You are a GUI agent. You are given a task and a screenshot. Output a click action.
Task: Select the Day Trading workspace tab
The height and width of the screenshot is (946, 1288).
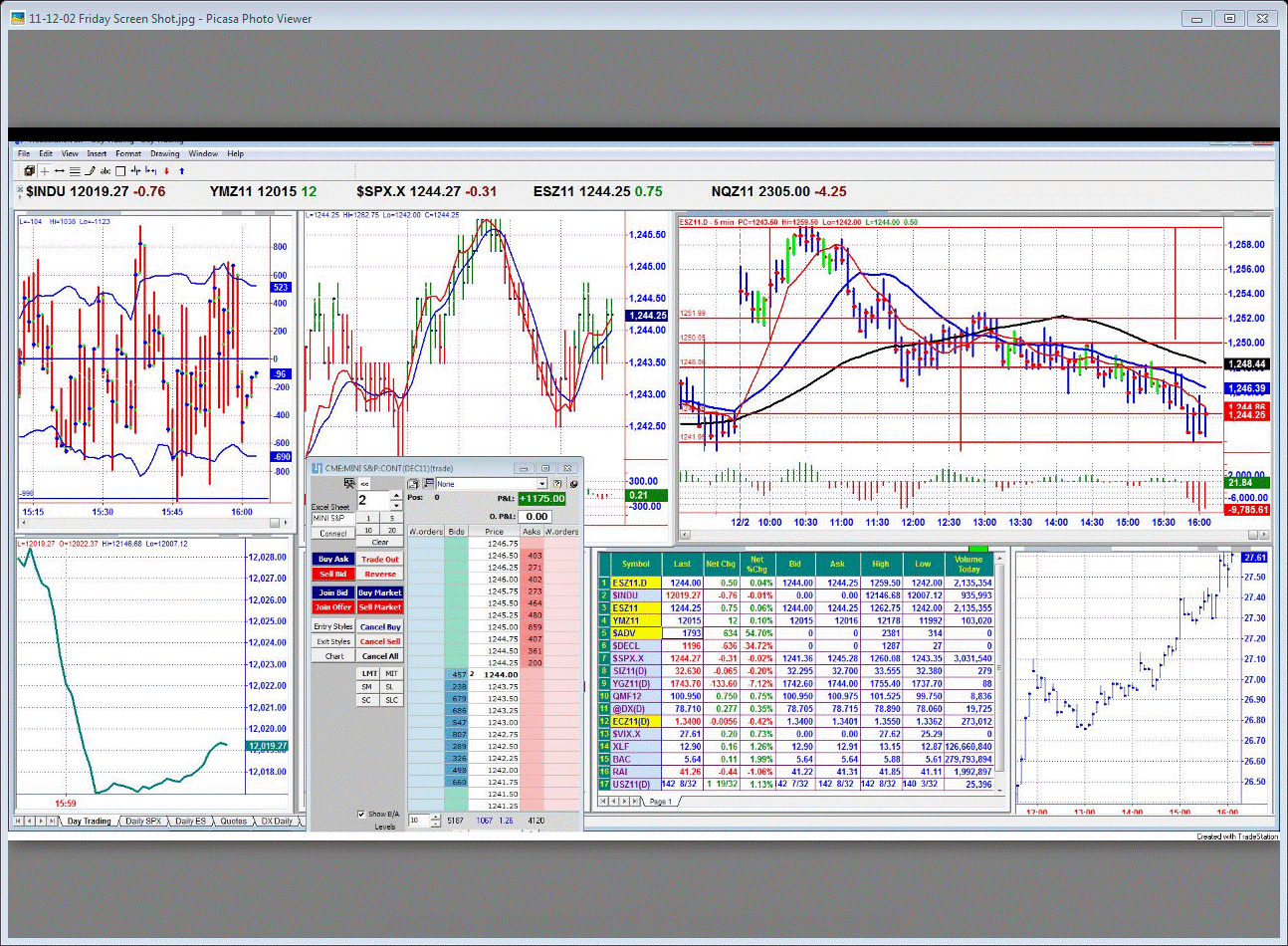(x=90, y=822)
